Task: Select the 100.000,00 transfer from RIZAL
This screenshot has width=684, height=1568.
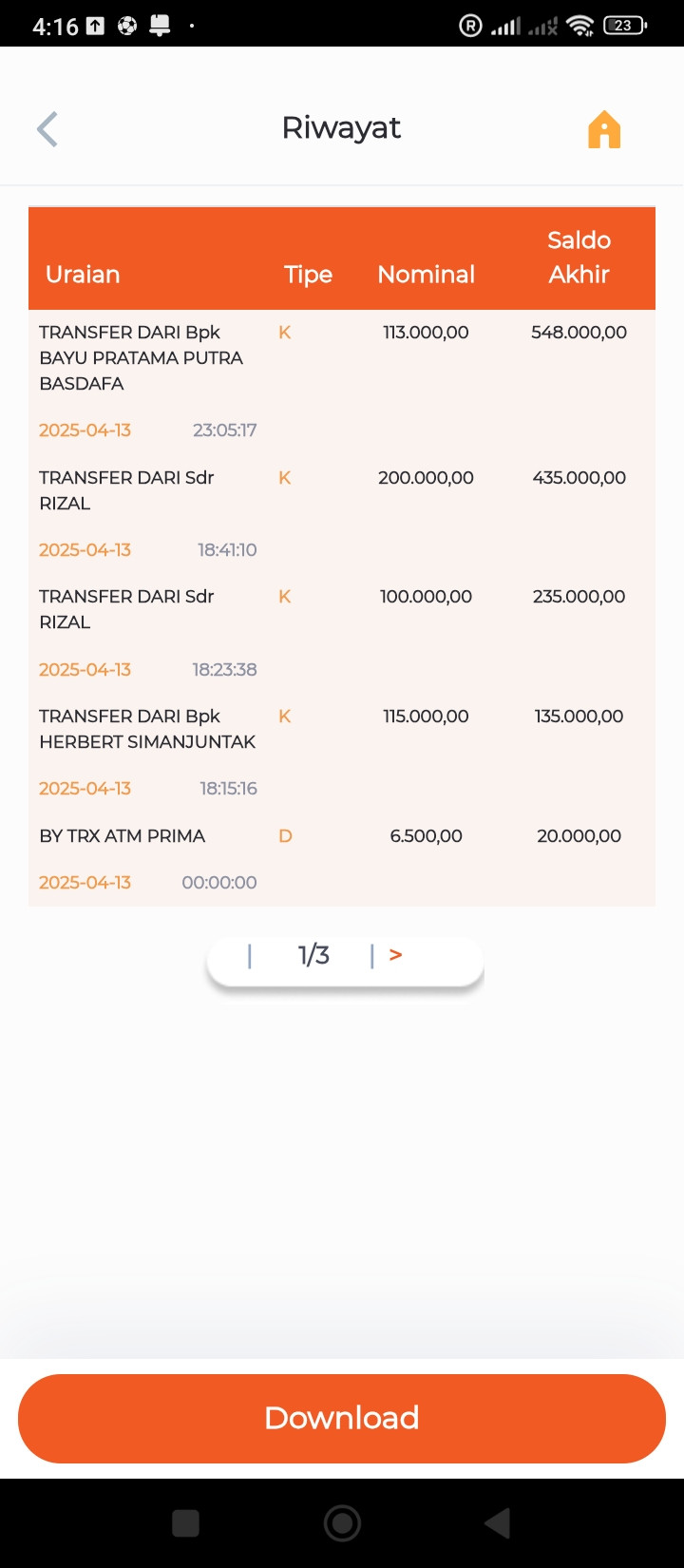Action: pos(342,633)
